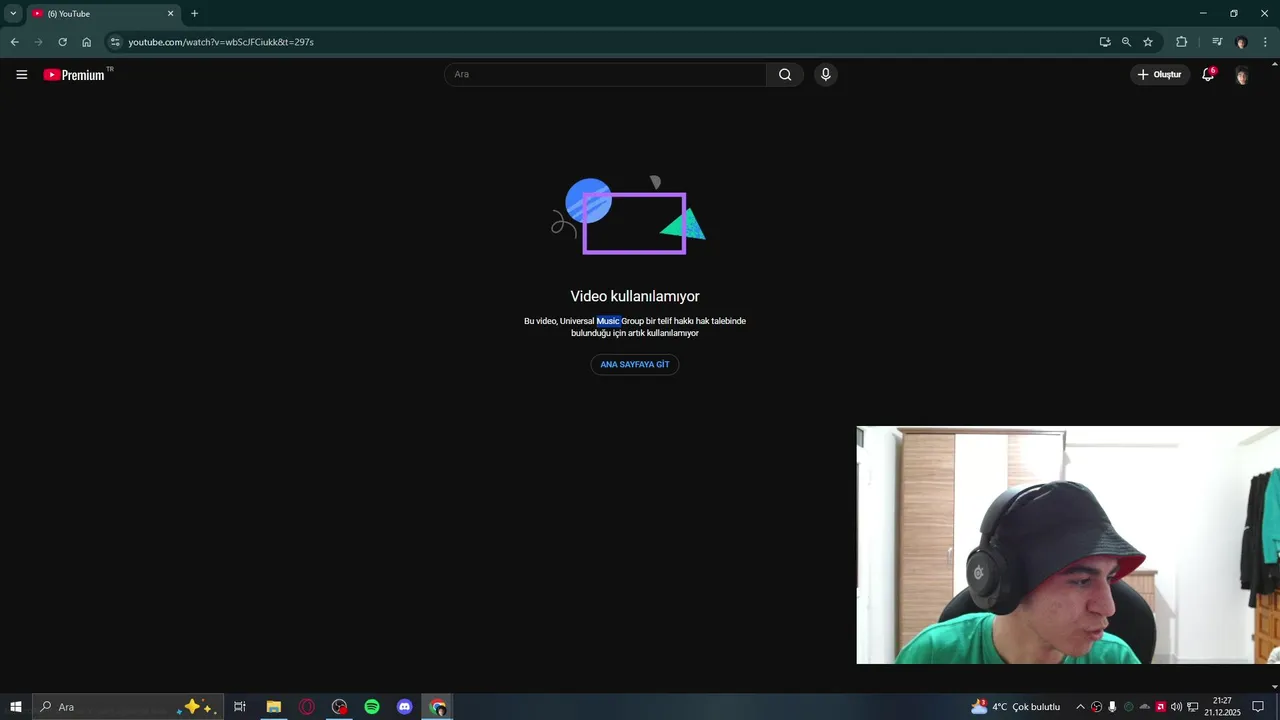
Task: Open the volume speaker tray icon
Action: pyautogui.click(x=1176, y=707)
